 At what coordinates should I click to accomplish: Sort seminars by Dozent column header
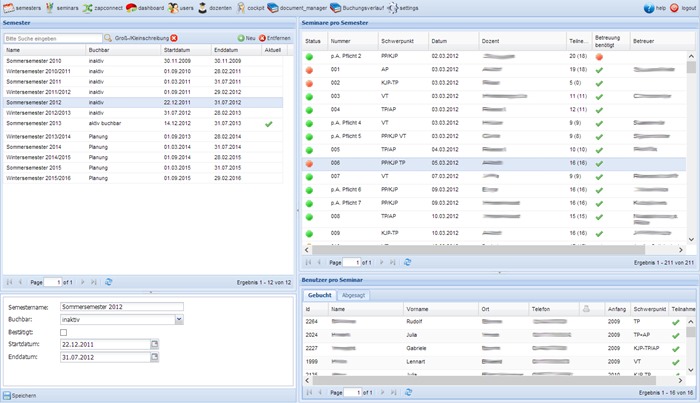(522, 41)
